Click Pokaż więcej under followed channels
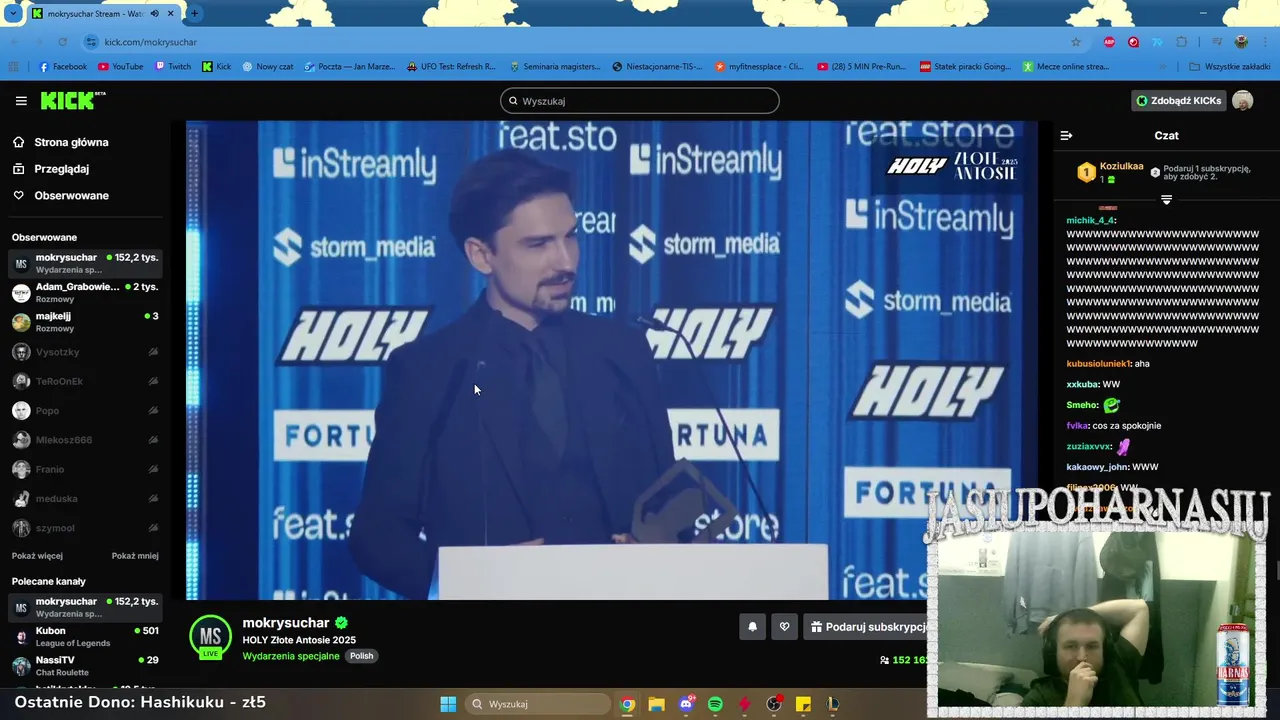The height and width of the screenshot is (720, 1280). [x=37, y=556]
